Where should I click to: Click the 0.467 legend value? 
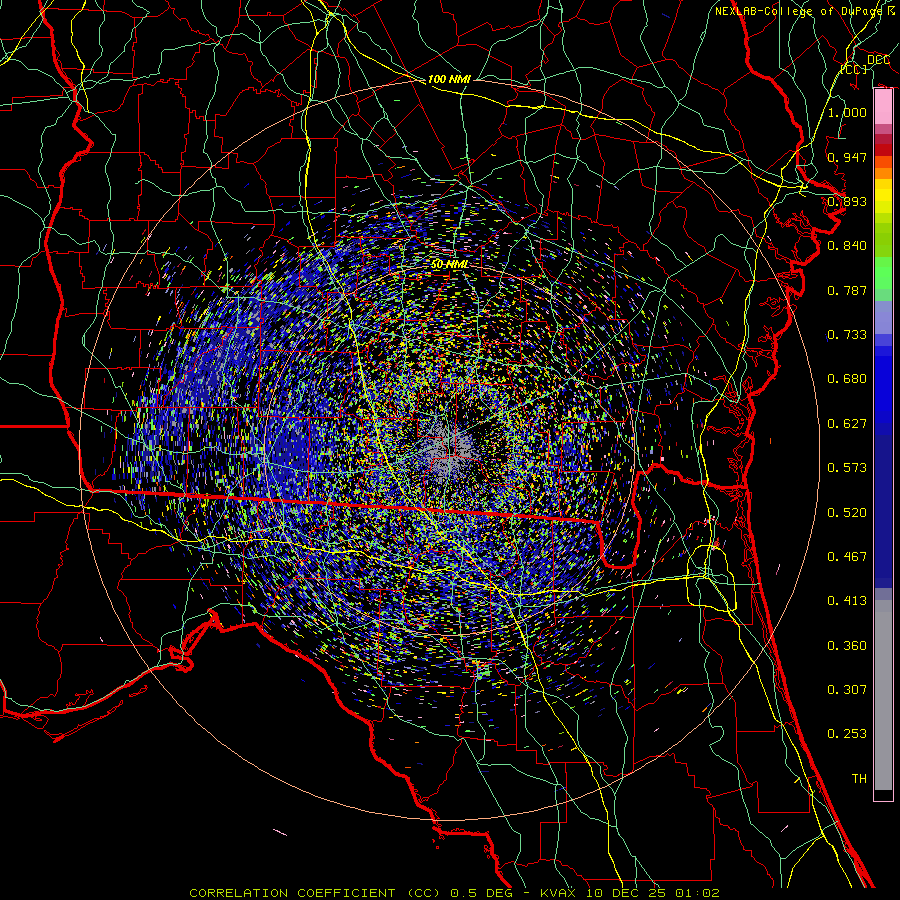(847, 557)
